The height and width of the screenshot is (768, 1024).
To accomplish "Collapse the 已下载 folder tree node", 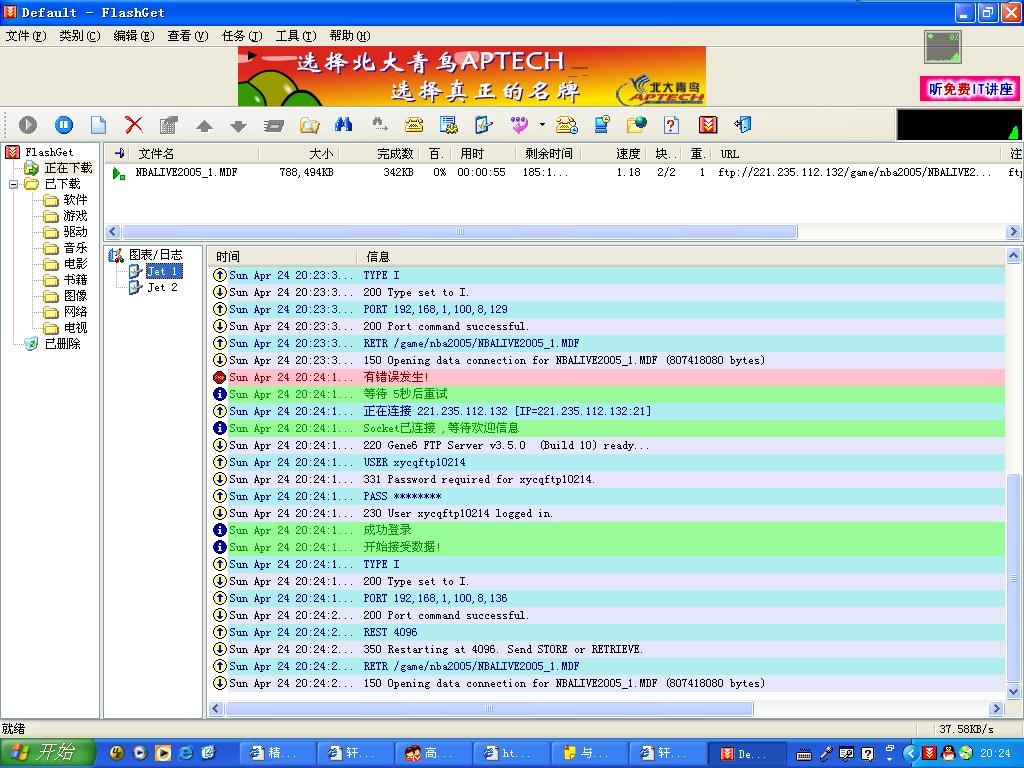I will coord(14,184).
